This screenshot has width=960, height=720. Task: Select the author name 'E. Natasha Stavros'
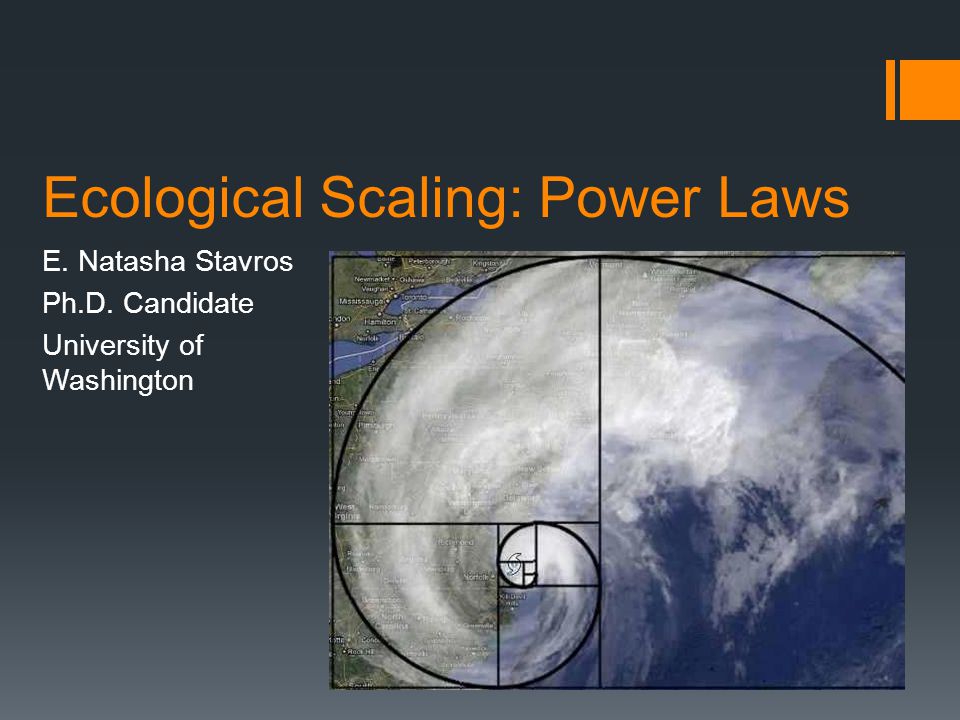[x=168, y=261]
